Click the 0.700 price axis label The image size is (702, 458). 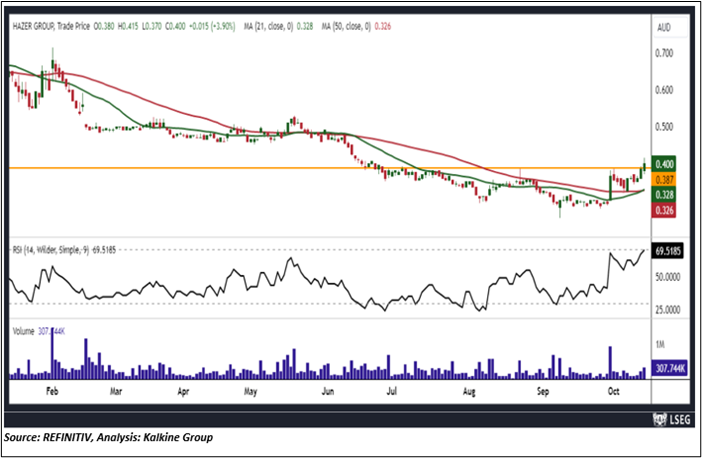point(664,53)
